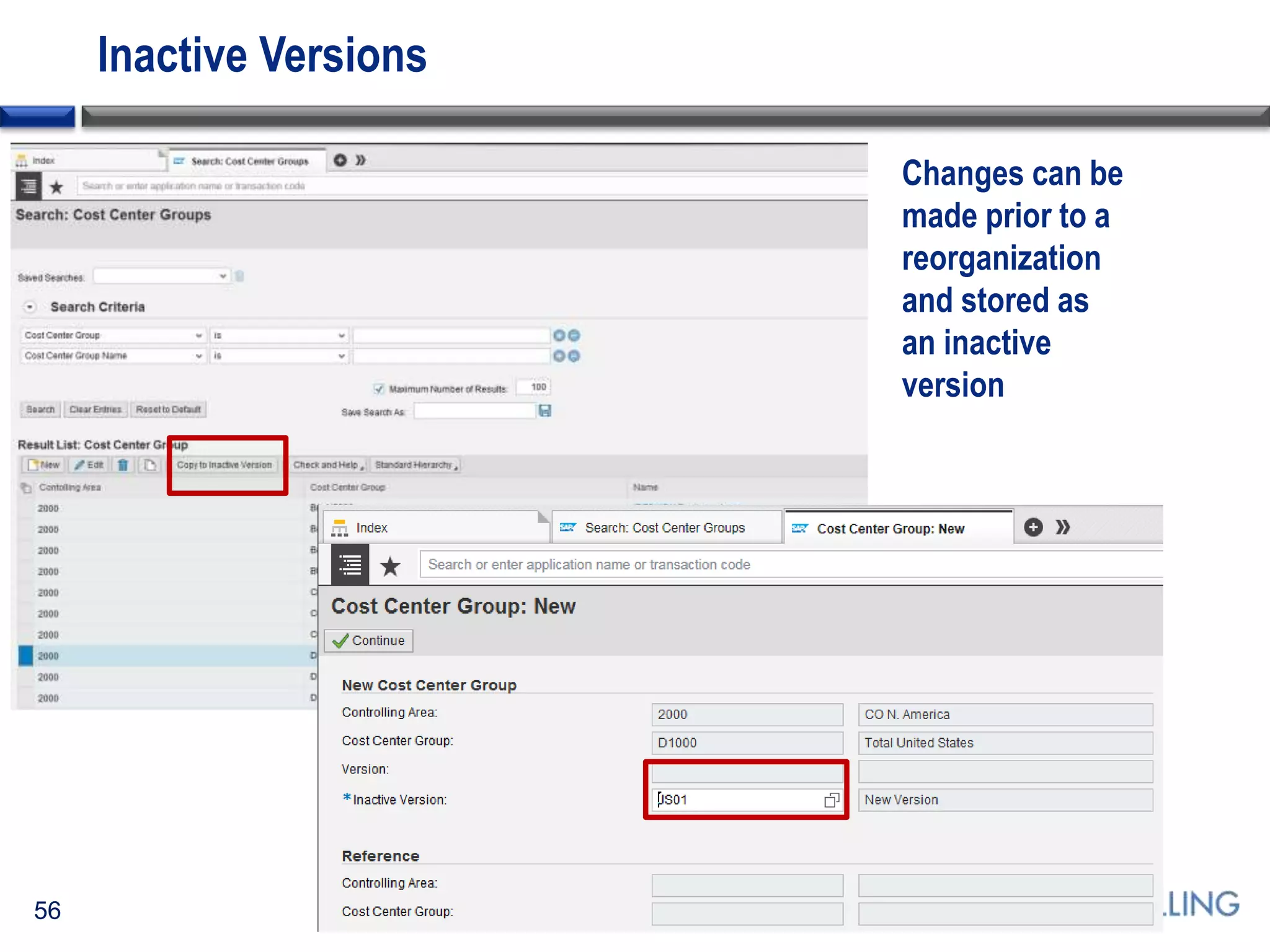Expand Standard Hierarchy menu button
1270x952 pixels.
coord(415,465)
